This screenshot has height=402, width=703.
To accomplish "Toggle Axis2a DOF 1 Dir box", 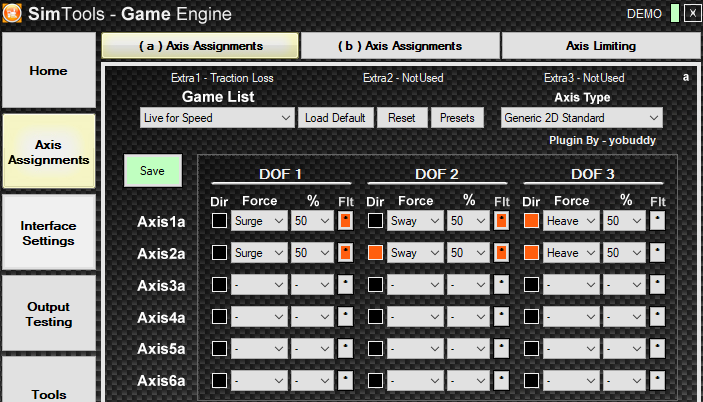I will [x=219, y=252].
